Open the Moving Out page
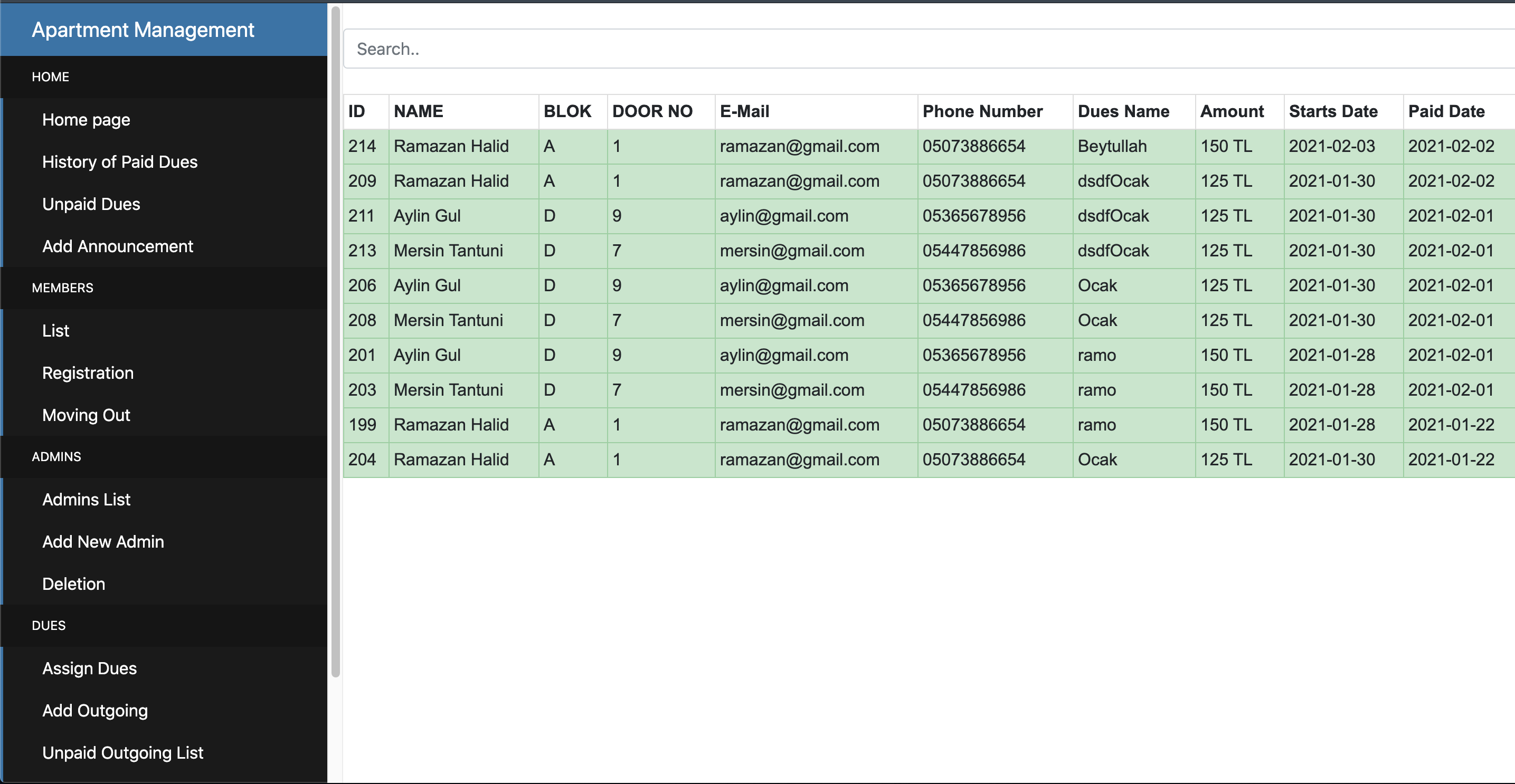 pos(86,415)
